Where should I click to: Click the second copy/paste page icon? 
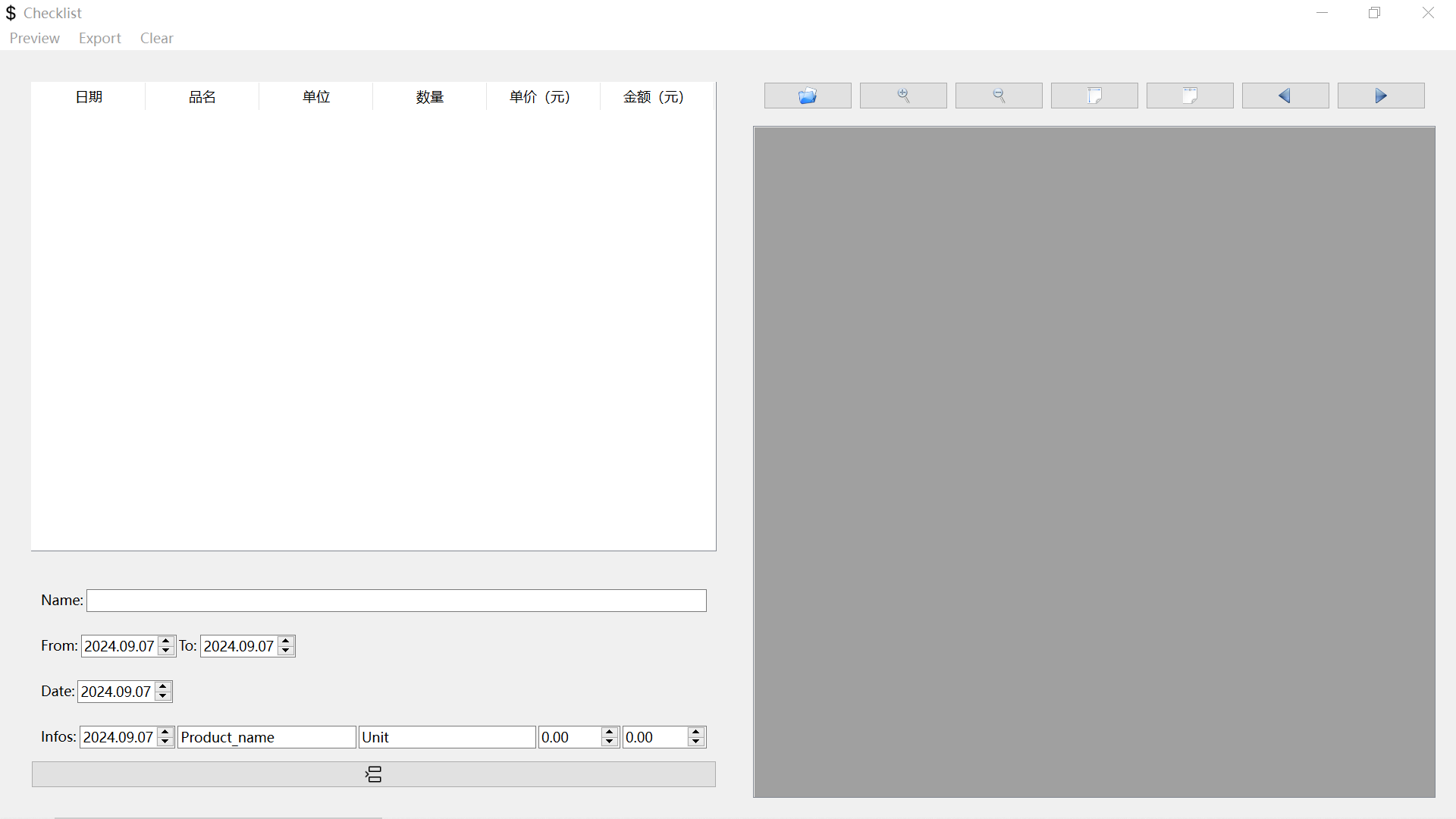1190,95
